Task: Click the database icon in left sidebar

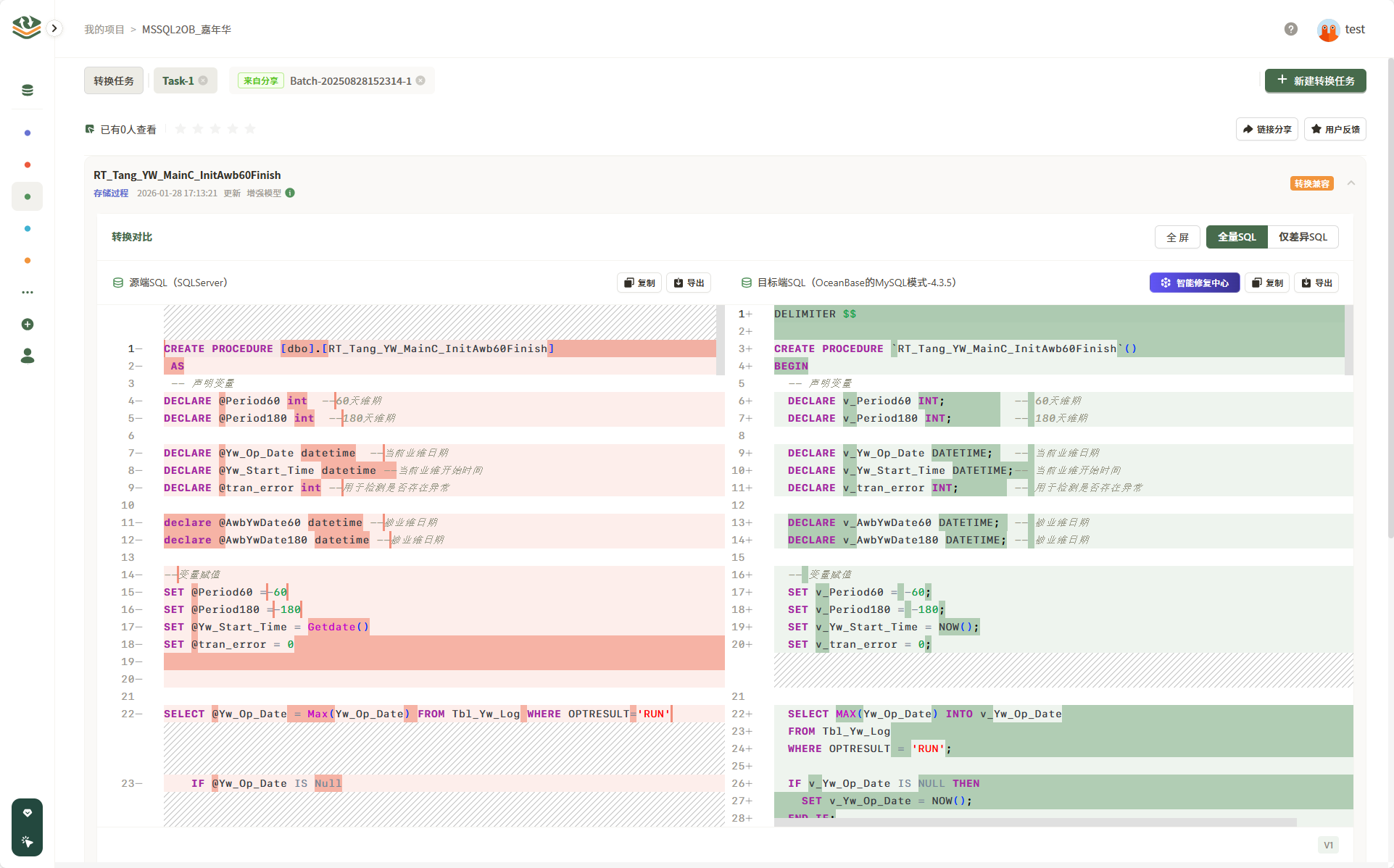Action: (28, 90)
